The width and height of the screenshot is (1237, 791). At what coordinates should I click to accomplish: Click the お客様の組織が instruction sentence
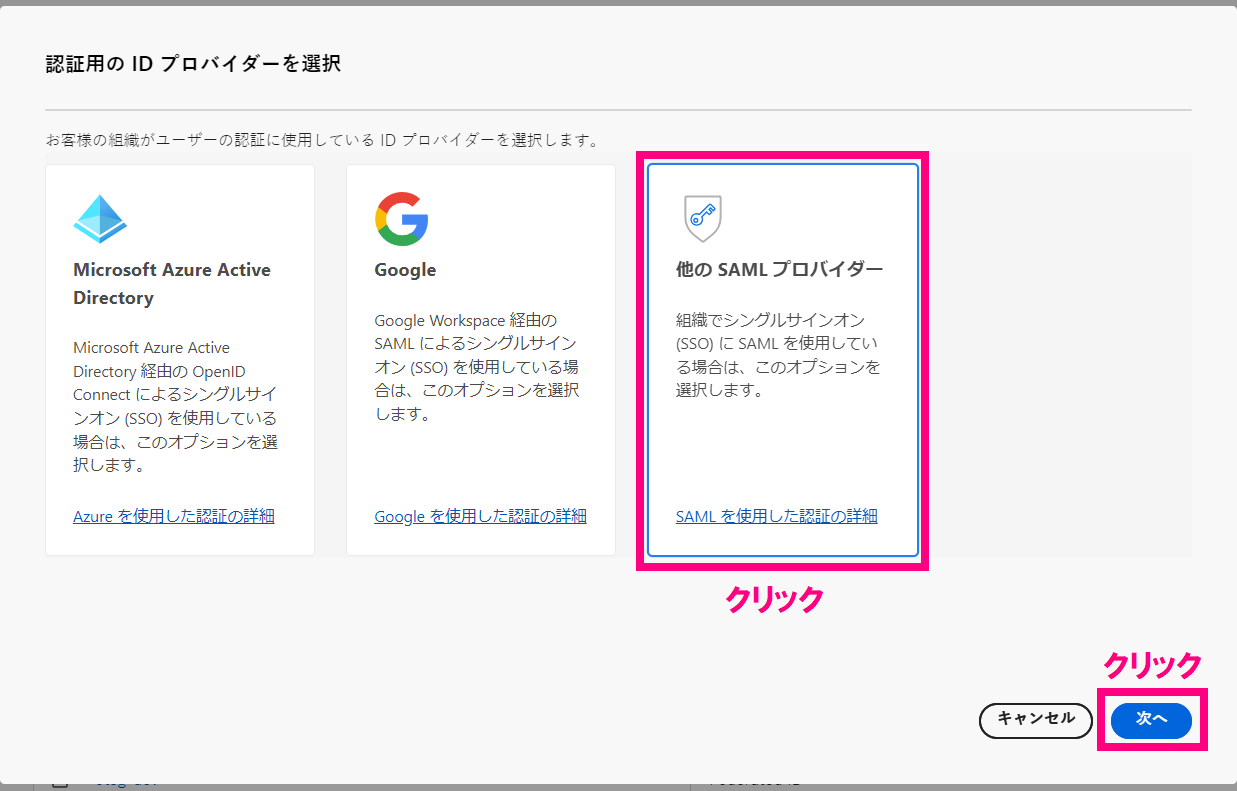tap(322, 140)
